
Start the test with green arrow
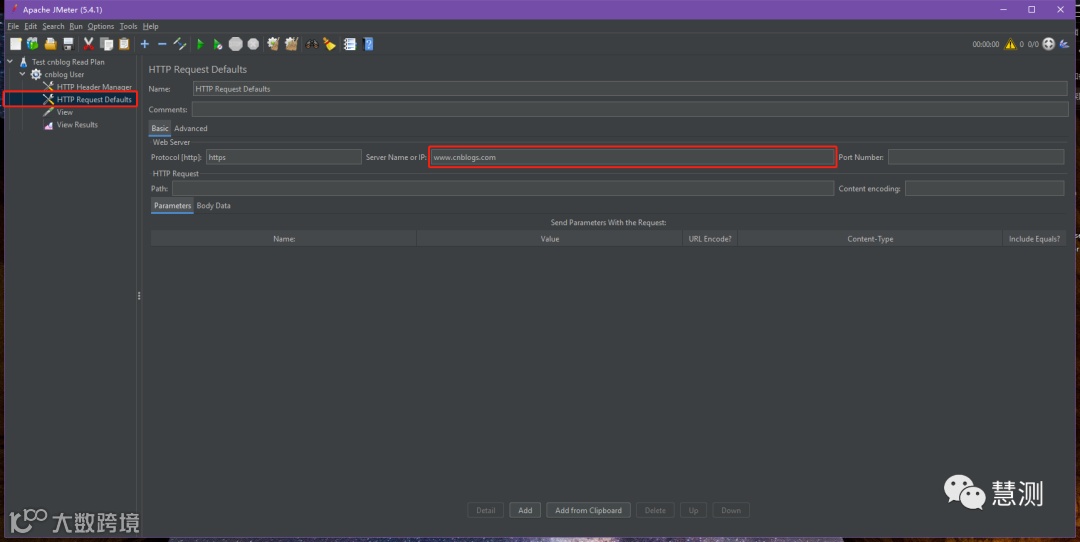(x=200, y=44)
